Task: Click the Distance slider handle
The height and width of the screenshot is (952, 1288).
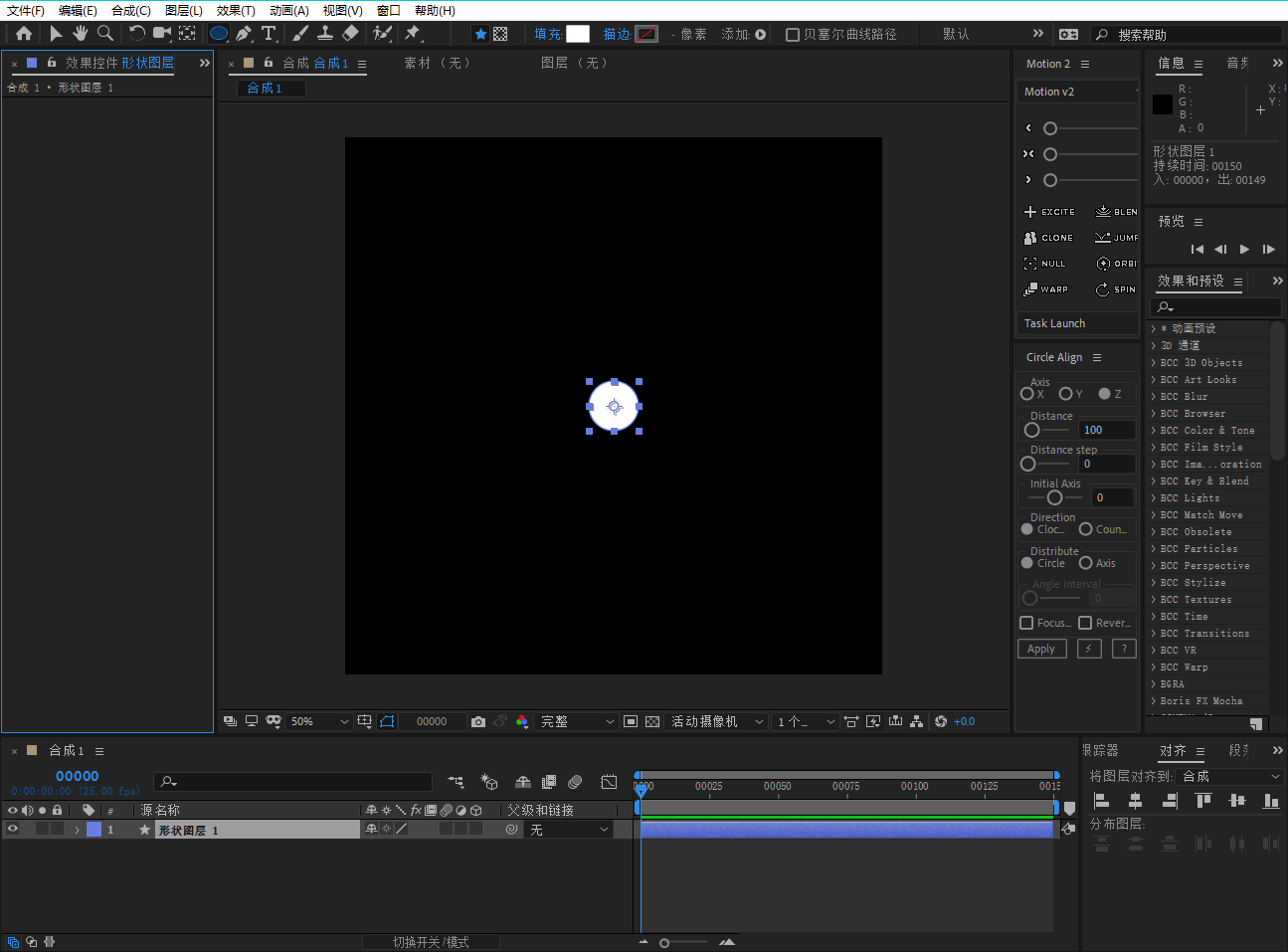Action: tap(1031, 430)
